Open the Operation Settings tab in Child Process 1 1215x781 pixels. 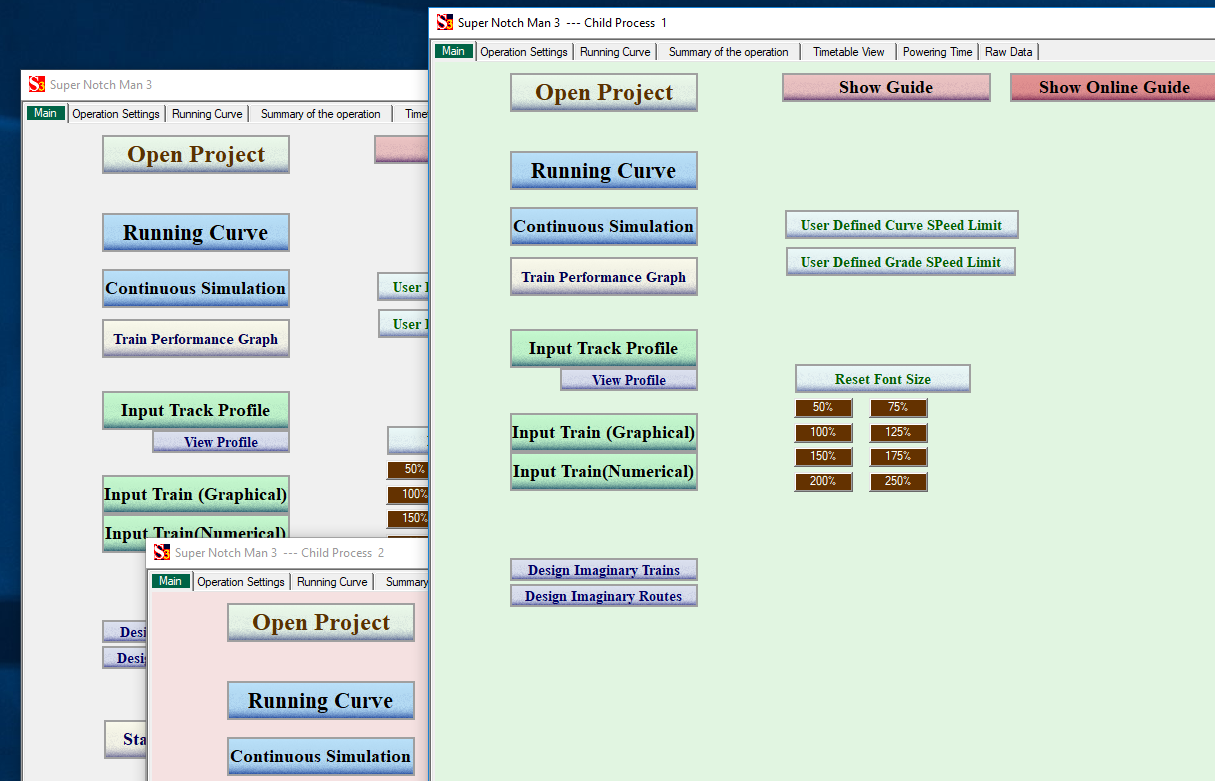point(523,52)
